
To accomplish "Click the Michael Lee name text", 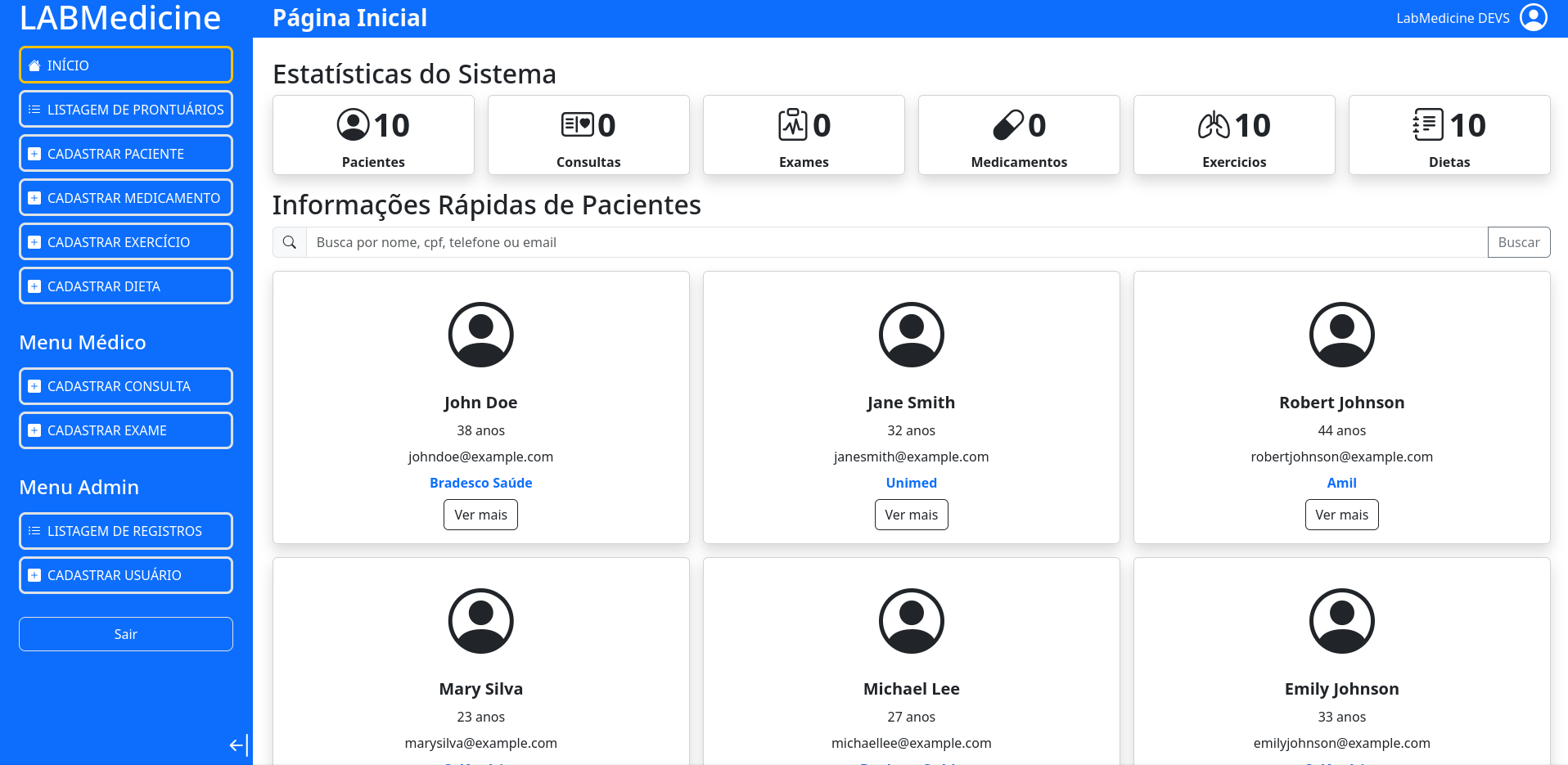I will [x=912, y=689].
